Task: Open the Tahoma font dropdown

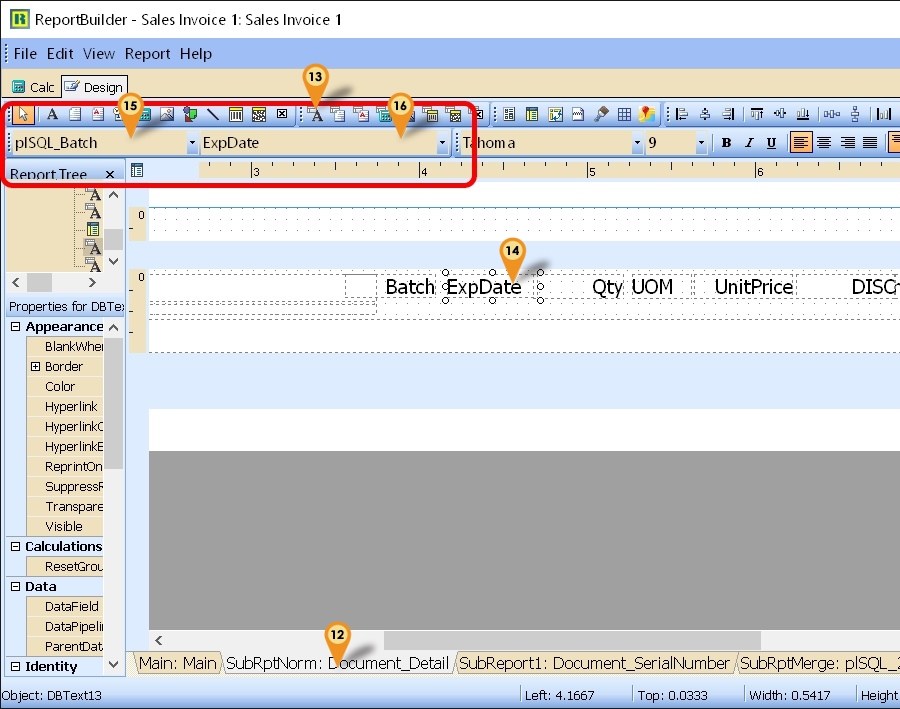Action: pyautogui.click(x=637, y=142)
